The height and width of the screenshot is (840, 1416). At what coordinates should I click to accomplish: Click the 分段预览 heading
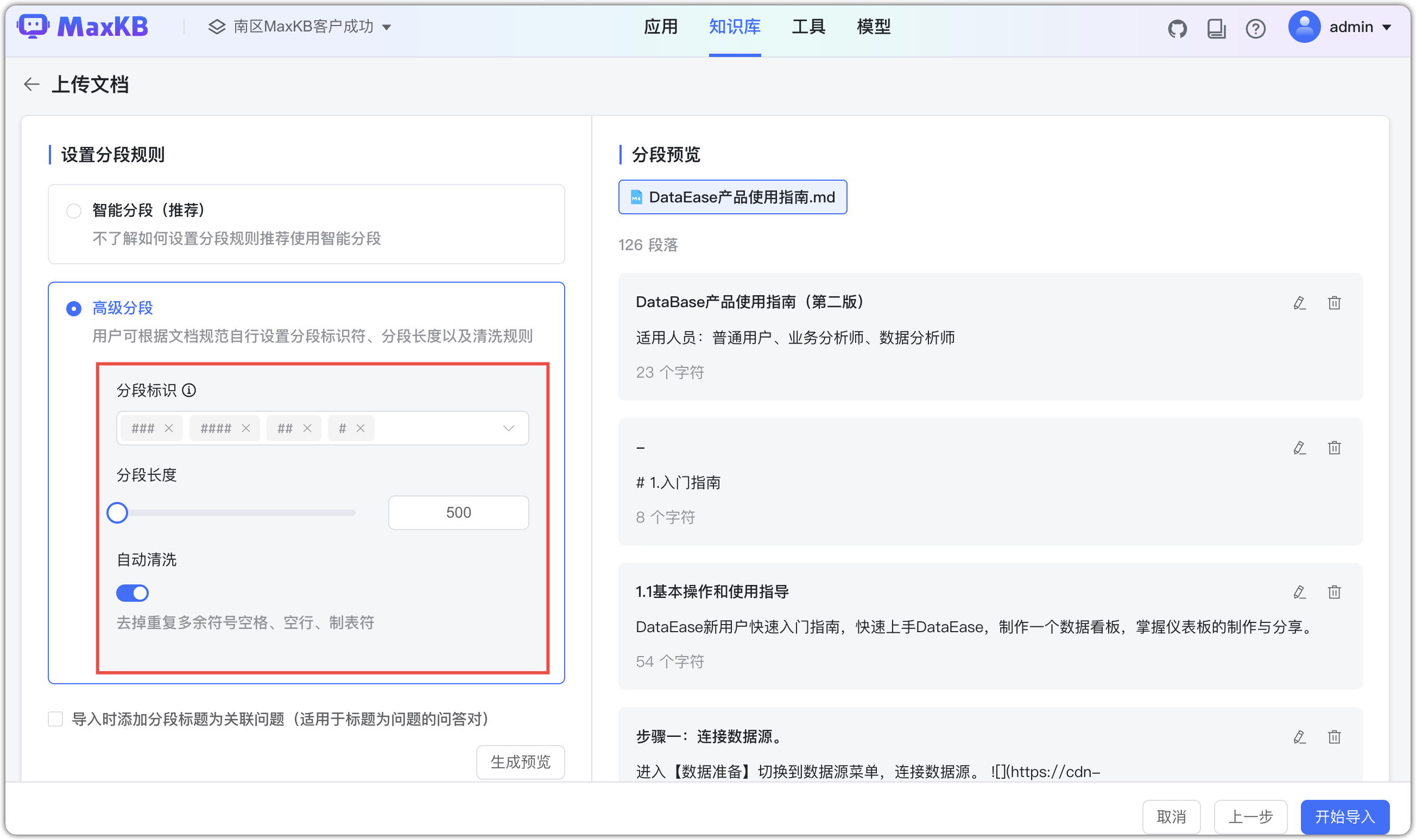point(666,155)
